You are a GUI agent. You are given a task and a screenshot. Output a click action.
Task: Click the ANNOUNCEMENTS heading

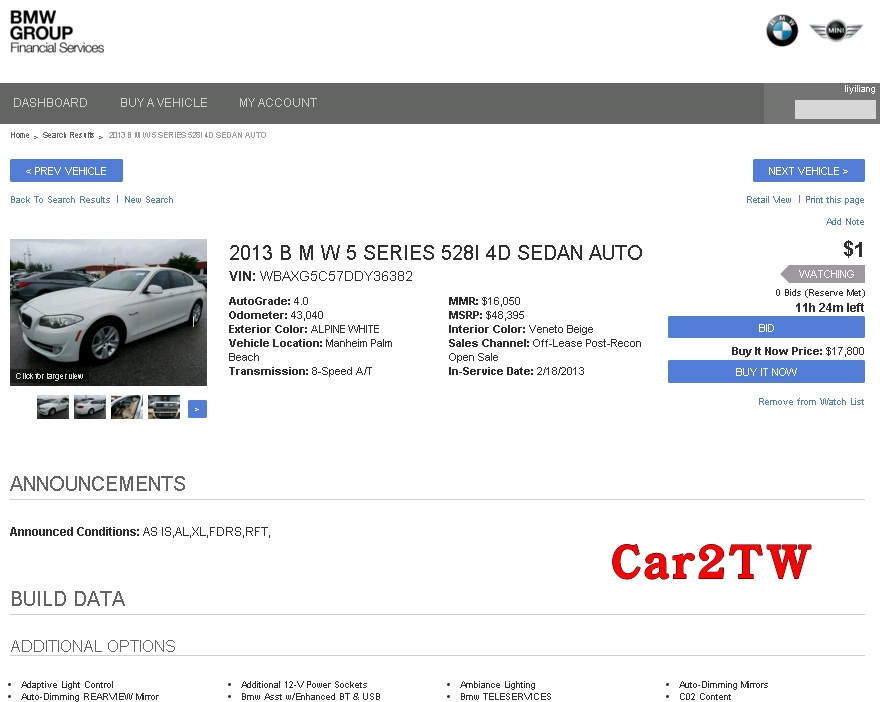(98, 484)
